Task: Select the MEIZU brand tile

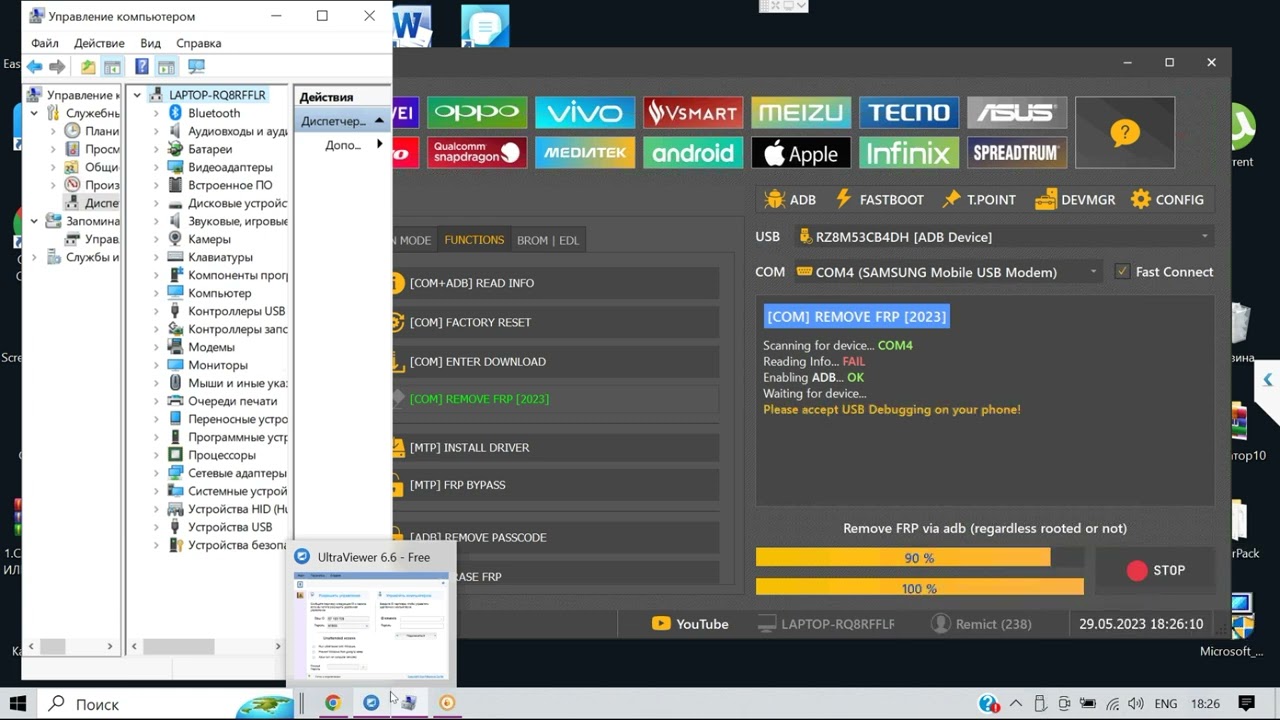Action: pos(801,112)
